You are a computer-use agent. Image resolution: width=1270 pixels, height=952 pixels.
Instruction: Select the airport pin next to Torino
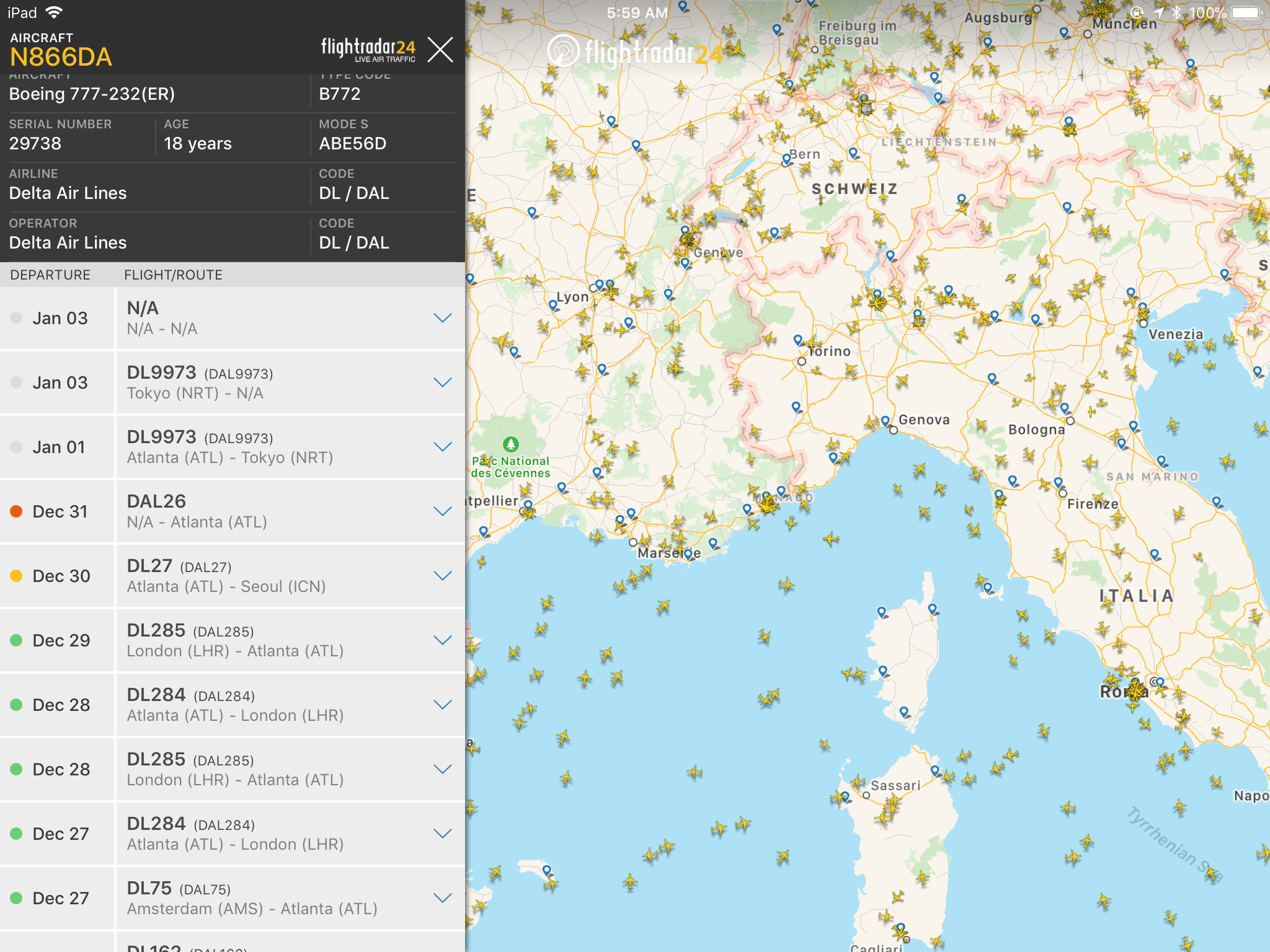tap(798, 340)
